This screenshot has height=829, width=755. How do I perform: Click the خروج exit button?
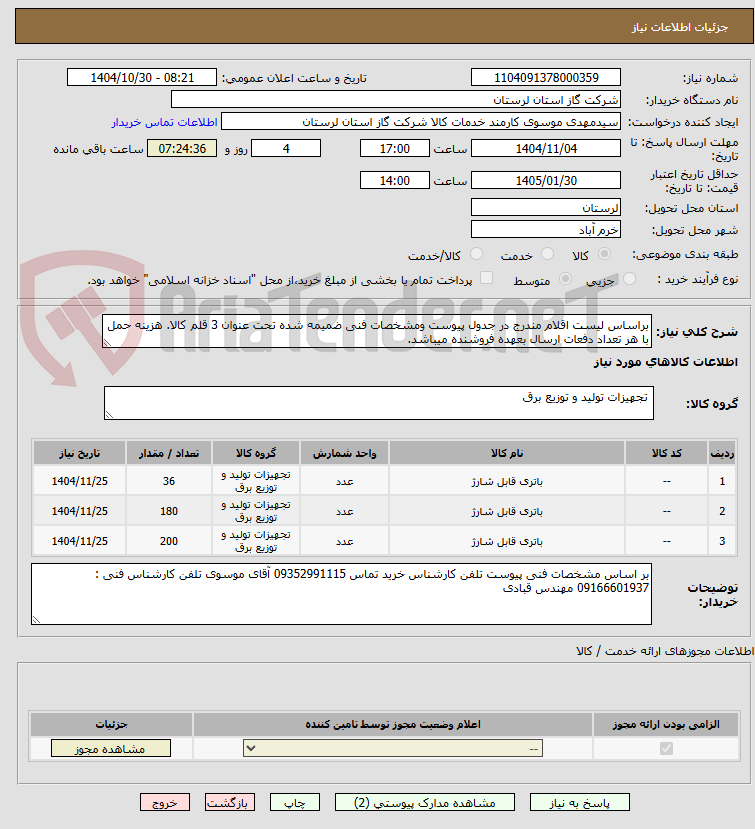(164, 803)
